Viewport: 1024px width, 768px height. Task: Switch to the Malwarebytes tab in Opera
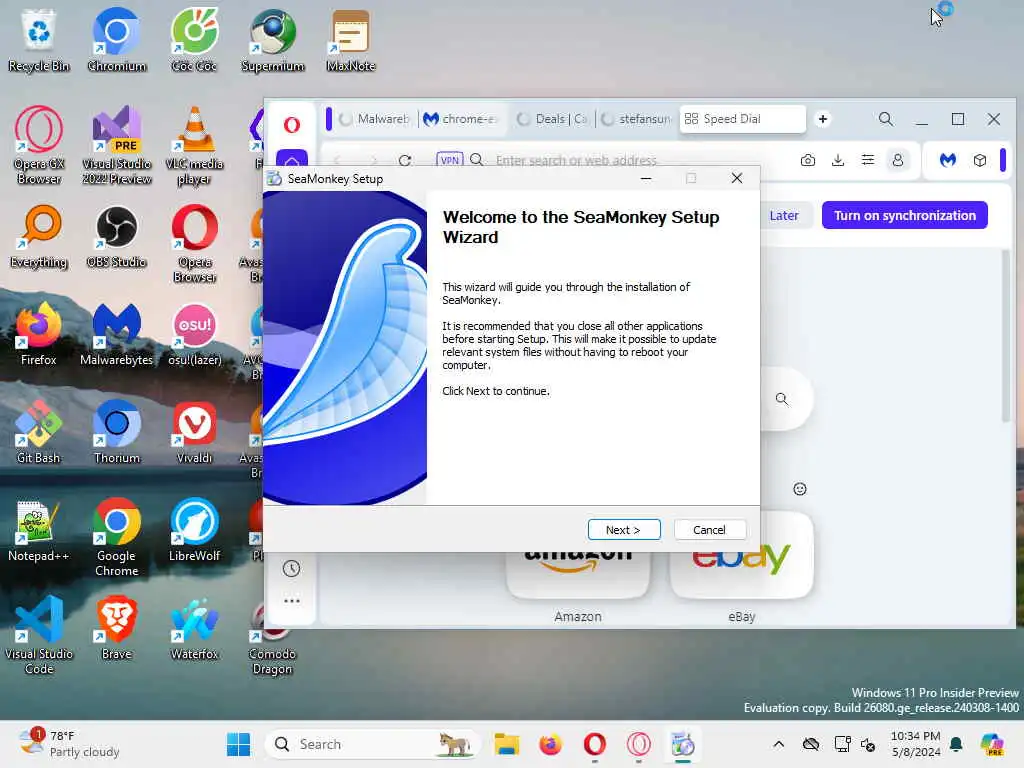click(x=374, y=119)
